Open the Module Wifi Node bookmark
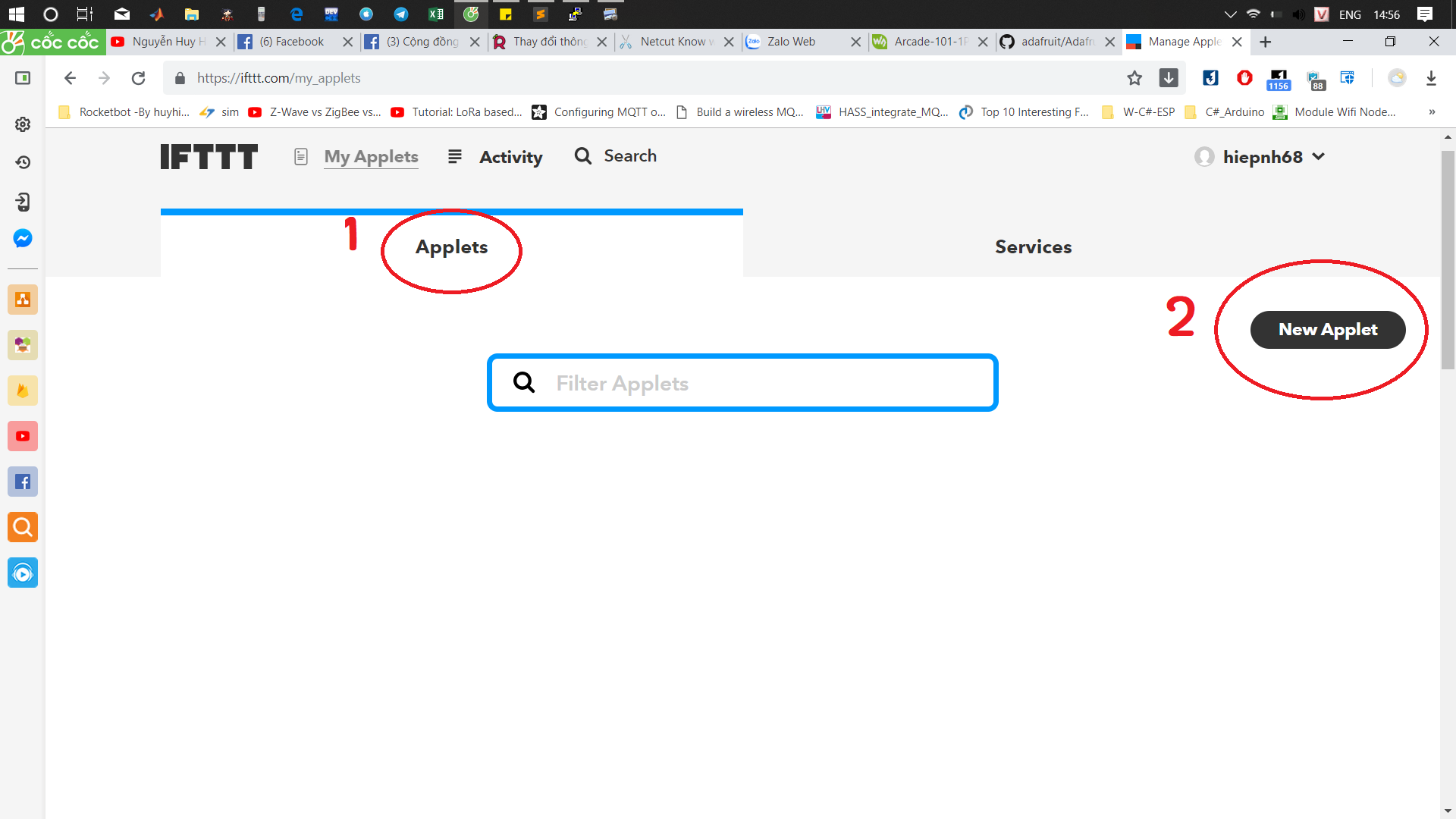This screenshot has height=819, width=1456. pos(1335,112)
